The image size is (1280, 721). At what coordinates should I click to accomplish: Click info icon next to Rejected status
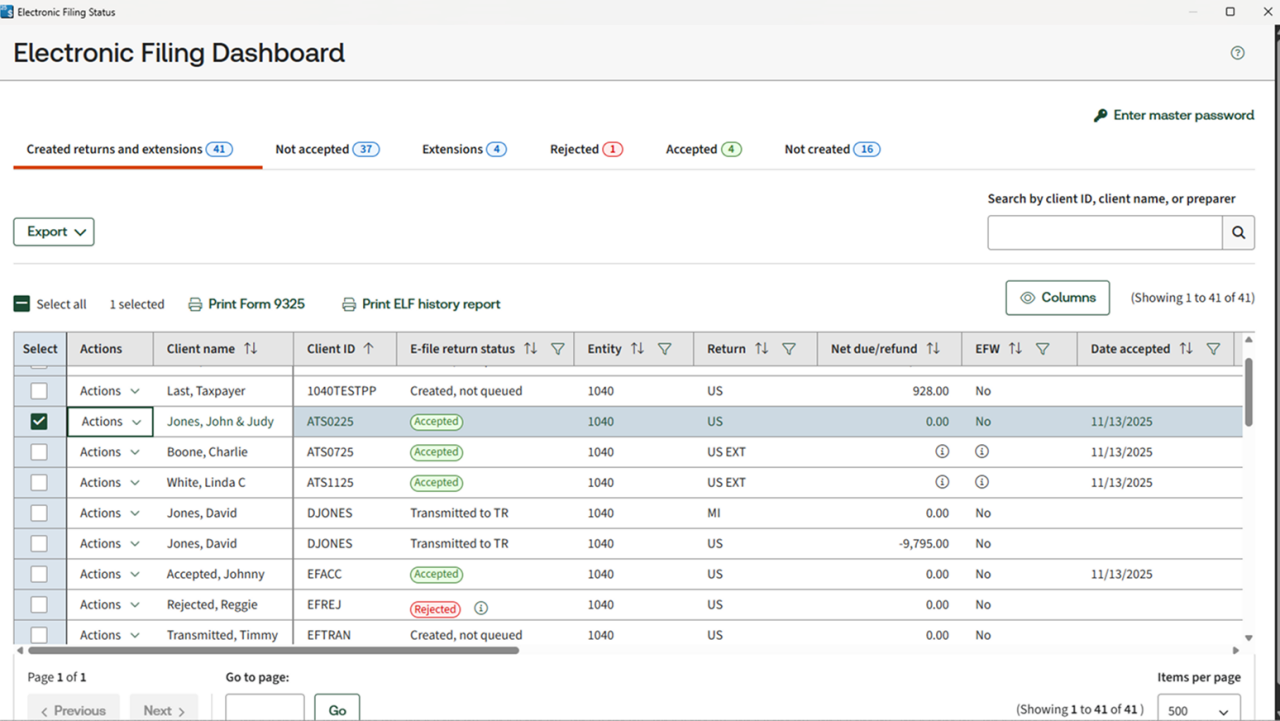tap(481, 608)
